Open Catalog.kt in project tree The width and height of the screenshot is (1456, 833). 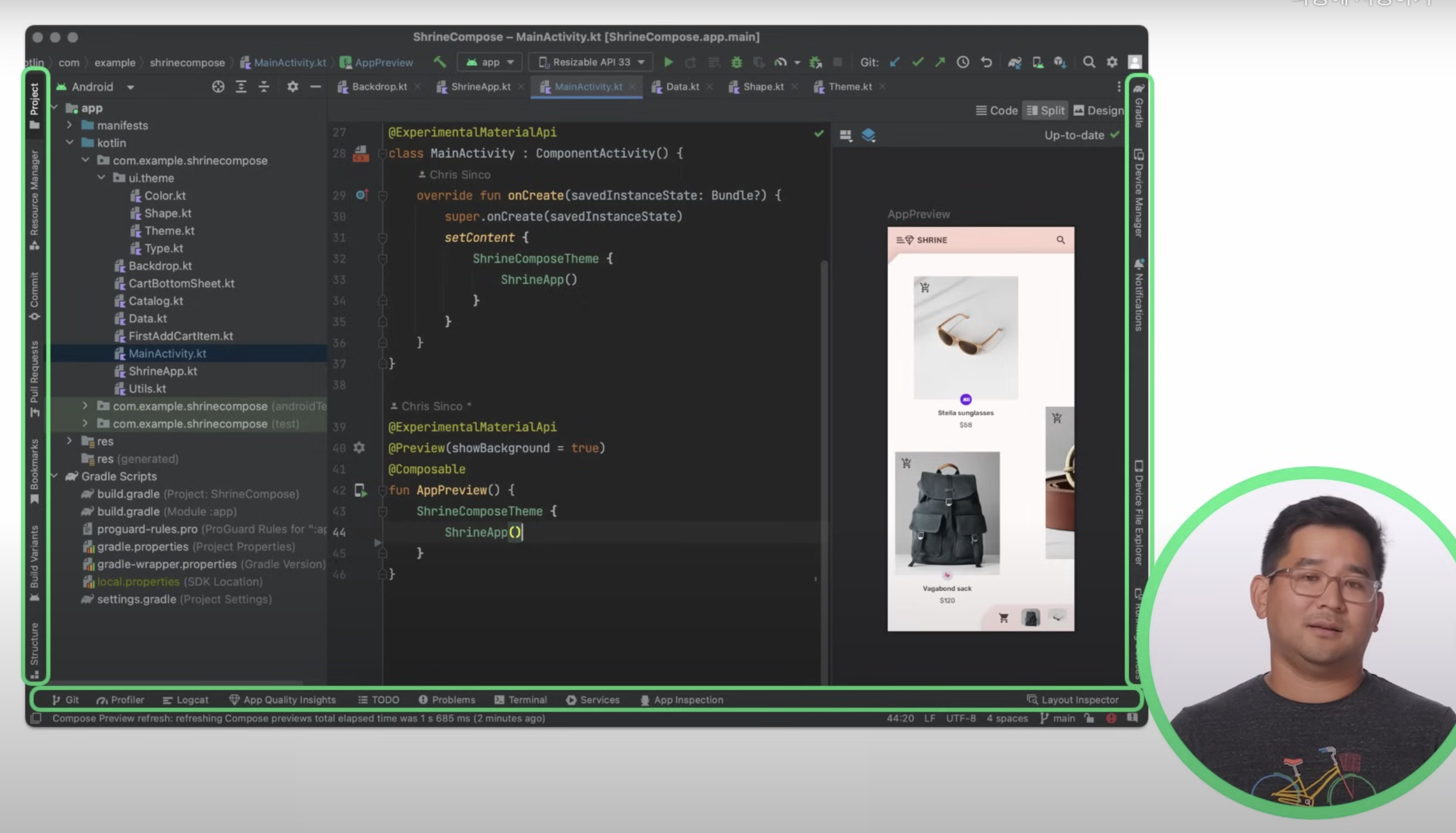tap(156, 301)
